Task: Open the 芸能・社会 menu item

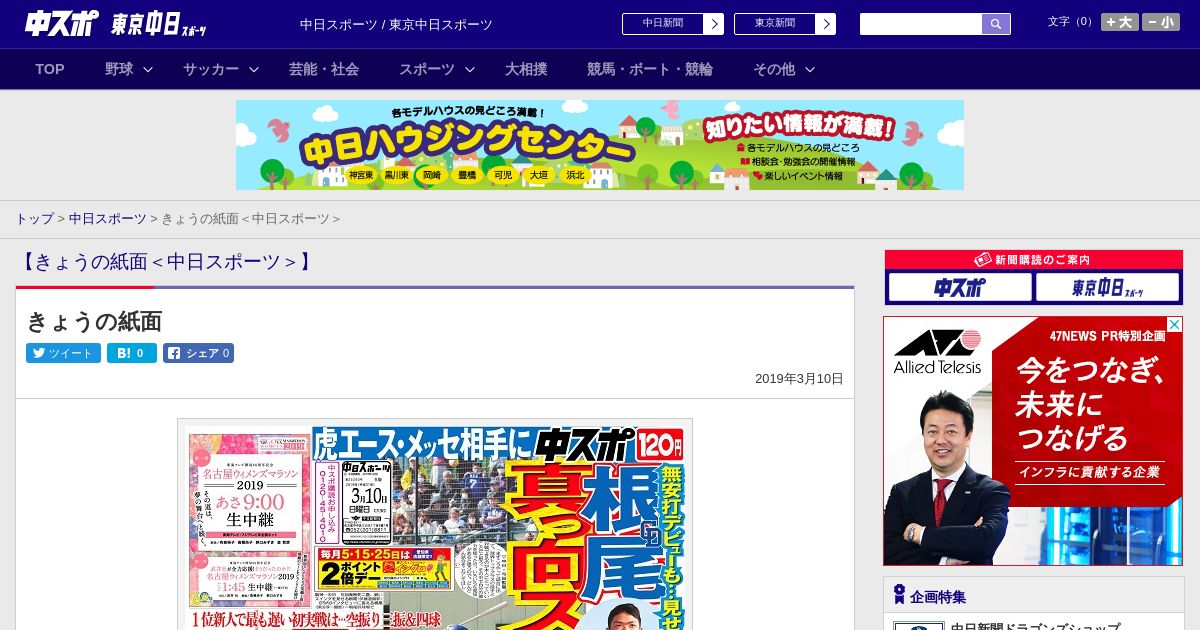Action: click(324, 69)
